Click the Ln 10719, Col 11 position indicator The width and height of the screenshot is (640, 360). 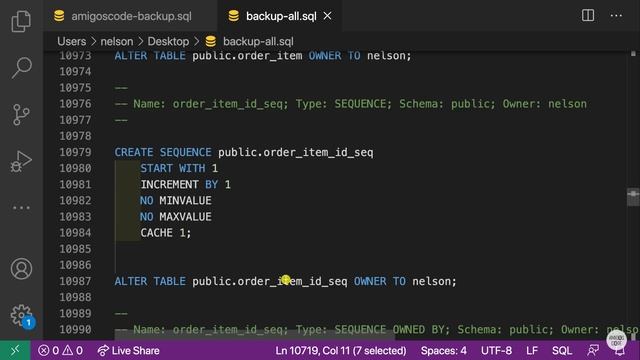point(341,350)
